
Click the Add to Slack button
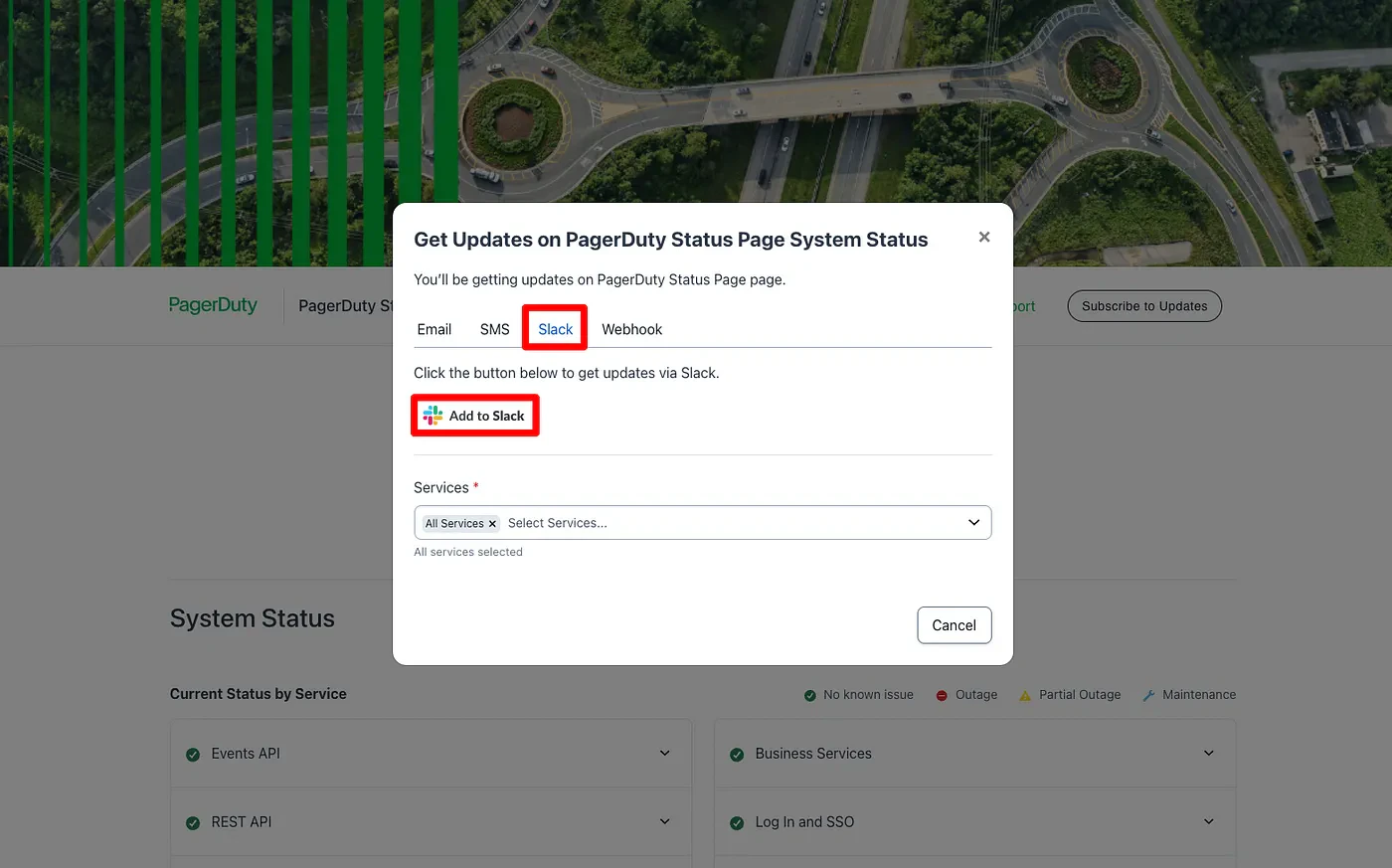tap(475, 416)
